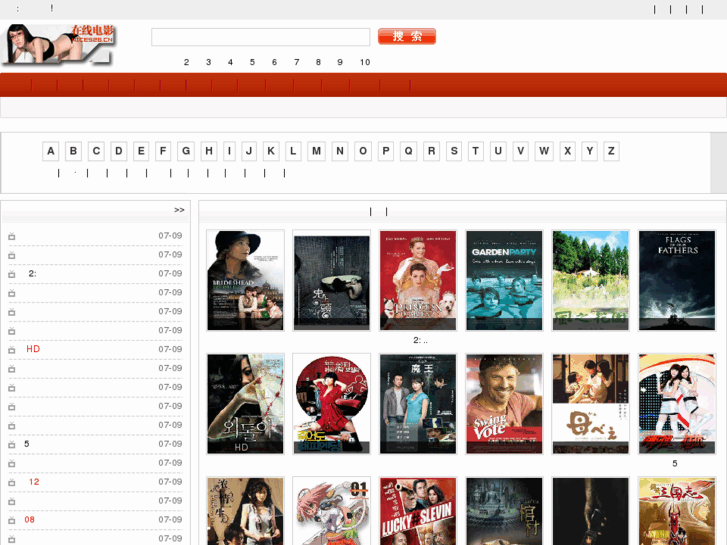The height and width of the screenshot is (545, 727).
Task: Open hot search link number 5
Action: [252, 62]
